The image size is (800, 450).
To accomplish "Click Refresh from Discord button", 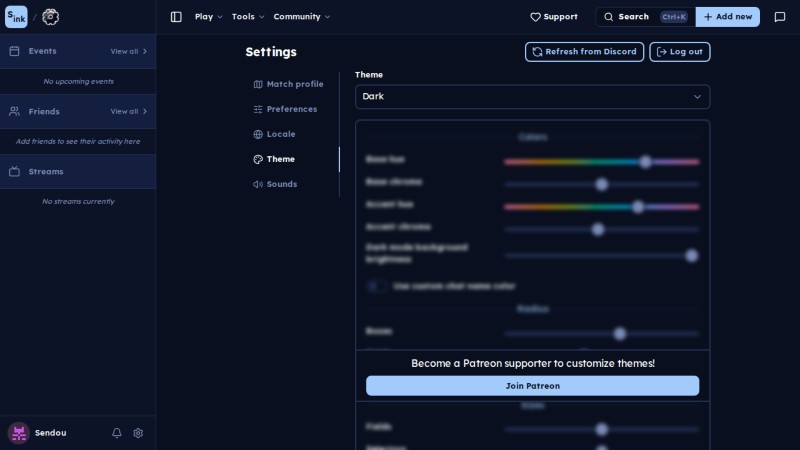I will point(584,52).
